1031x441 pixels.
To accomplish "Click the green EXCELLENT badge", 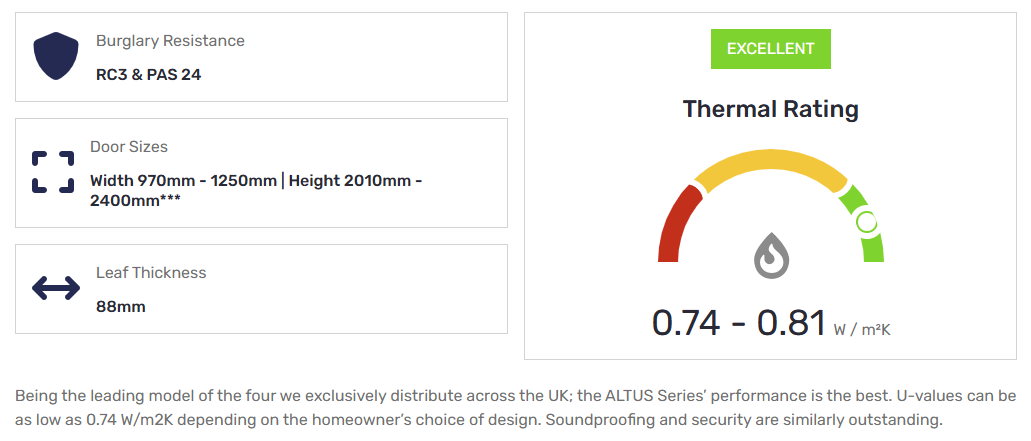I will point(771,49).
